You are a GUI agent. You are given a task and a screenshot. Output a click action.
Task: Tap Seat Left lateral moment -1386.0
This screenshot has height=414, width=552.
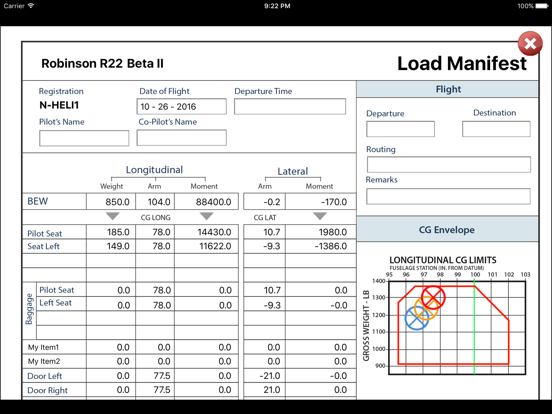[x=321, y=246]
